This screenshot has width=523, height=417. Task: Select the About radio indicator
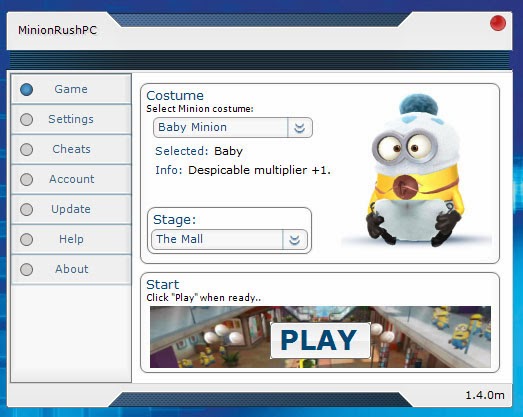click(26, 270)
